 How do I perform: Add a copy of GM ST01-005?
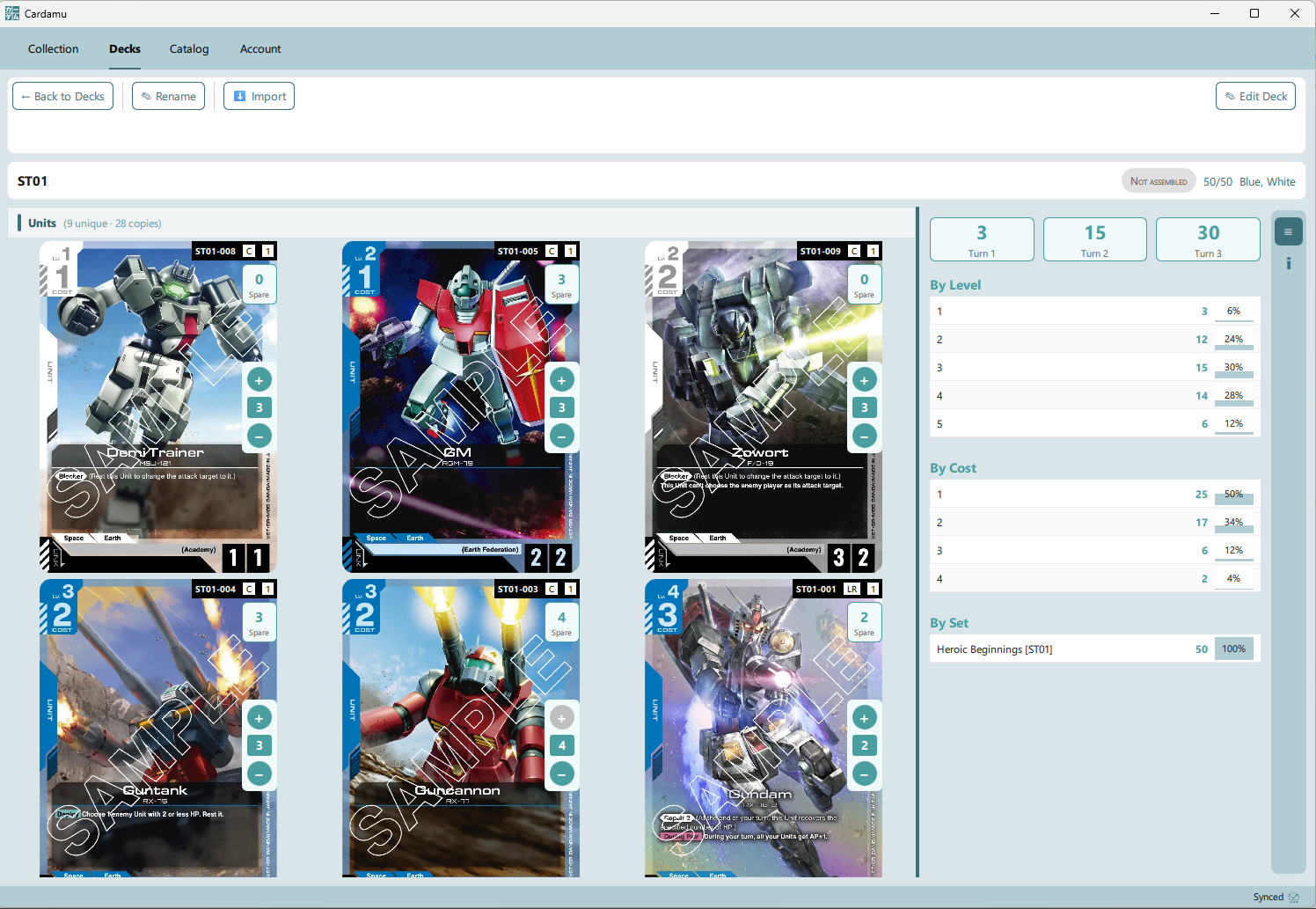561,380
